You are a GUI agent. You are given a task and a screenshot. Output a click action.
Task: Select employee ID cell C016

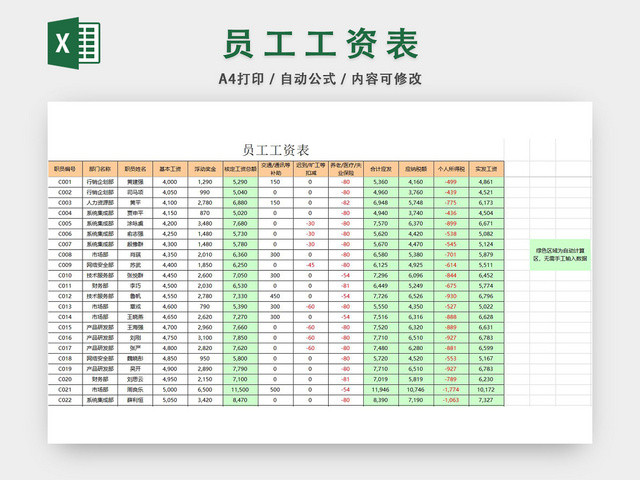(65, 338)
